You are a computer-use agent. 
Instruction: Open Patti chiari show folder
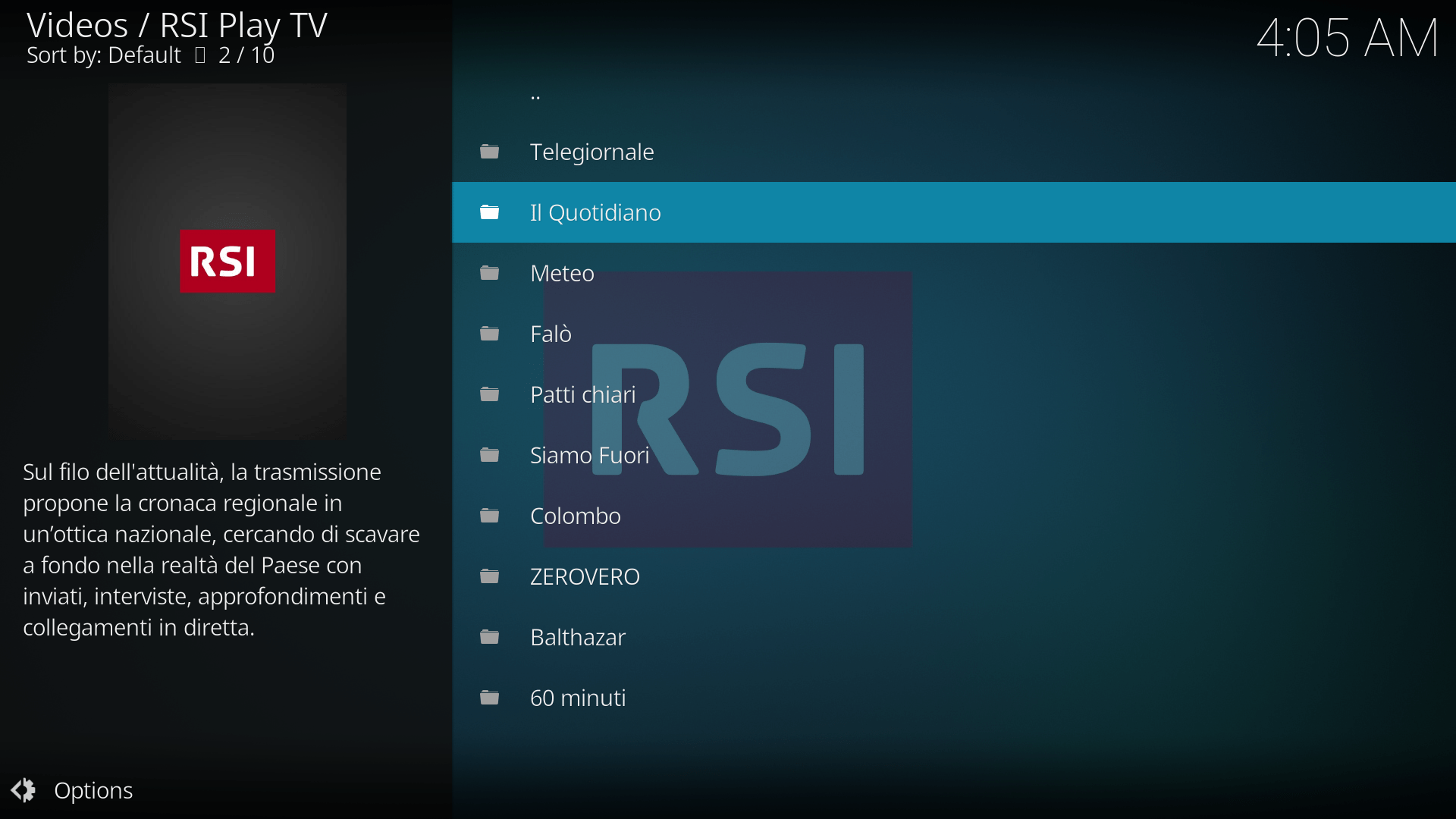[x=582, y=394]
